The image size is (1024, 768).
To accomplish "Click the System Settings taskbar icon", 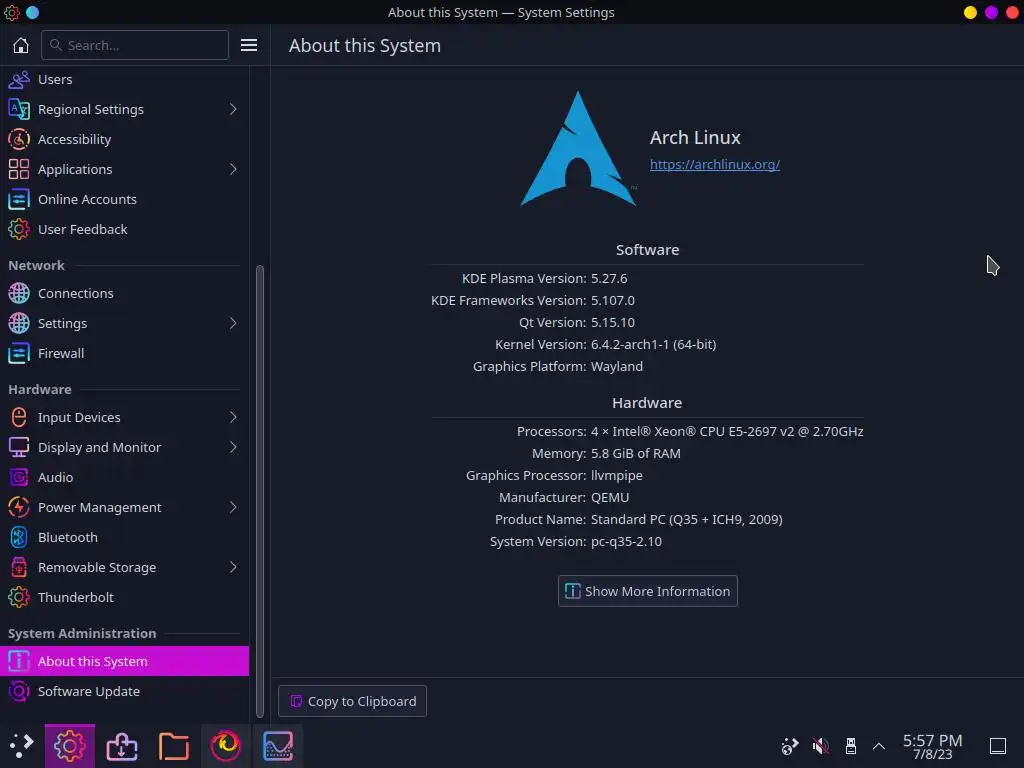I will (x=70, y=746).
